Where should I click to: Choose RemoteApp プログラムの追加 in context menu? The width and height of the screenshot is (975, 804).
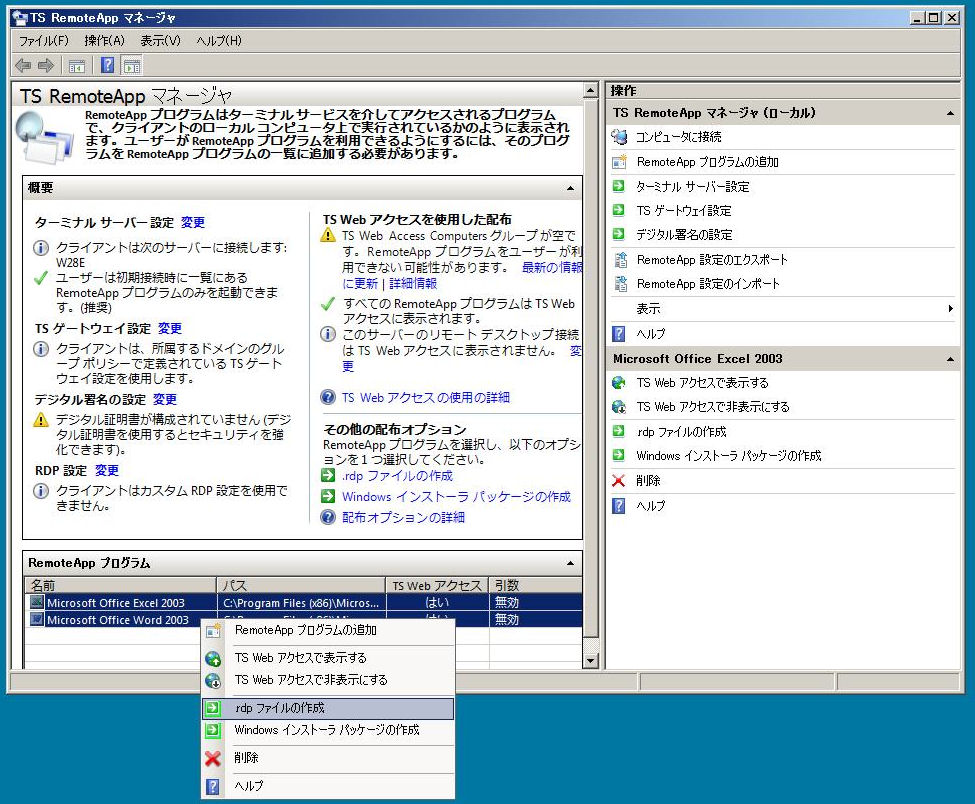tap(328, 631)
